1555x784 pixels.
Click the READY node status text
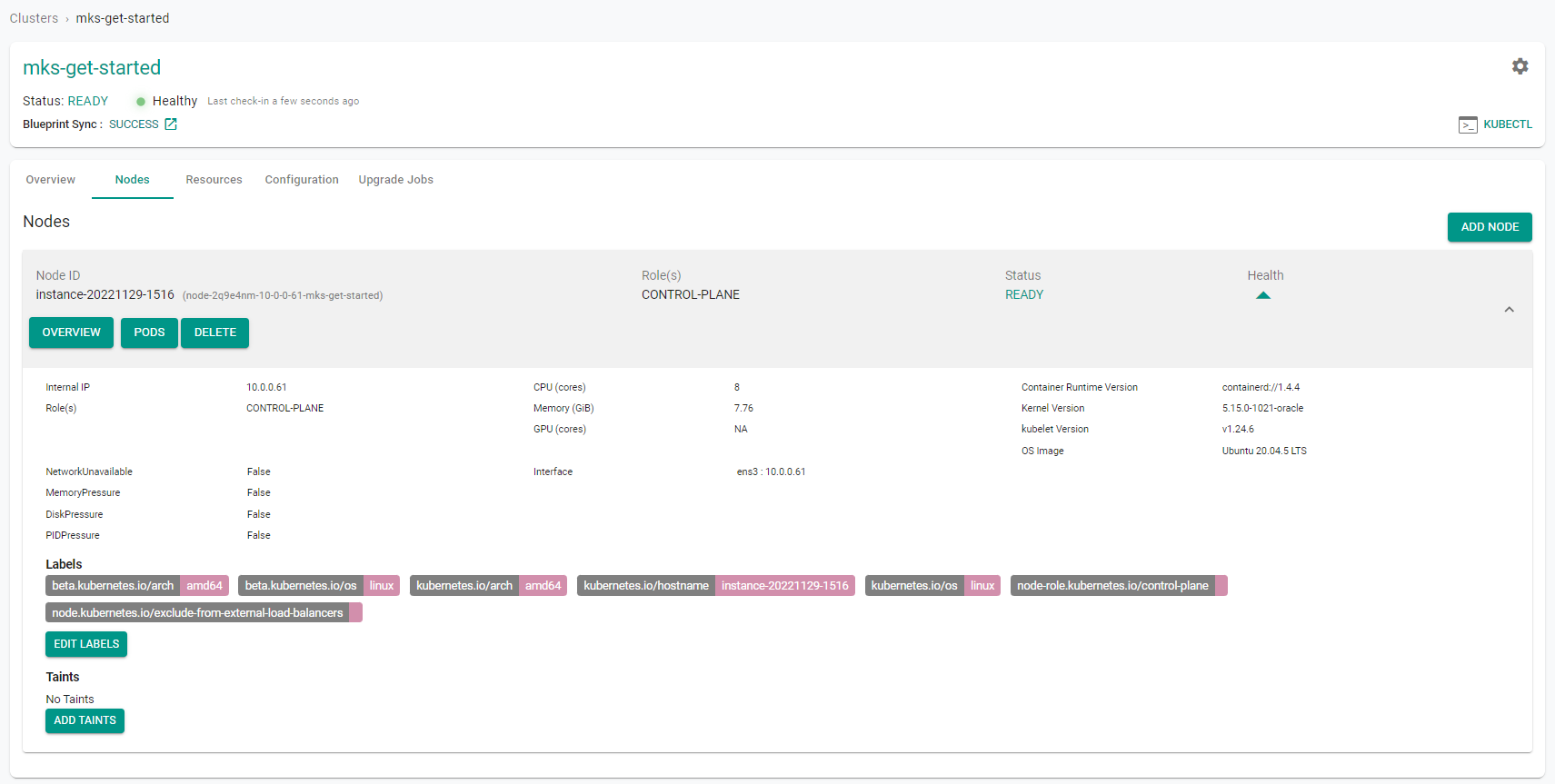pos(1024,295)
